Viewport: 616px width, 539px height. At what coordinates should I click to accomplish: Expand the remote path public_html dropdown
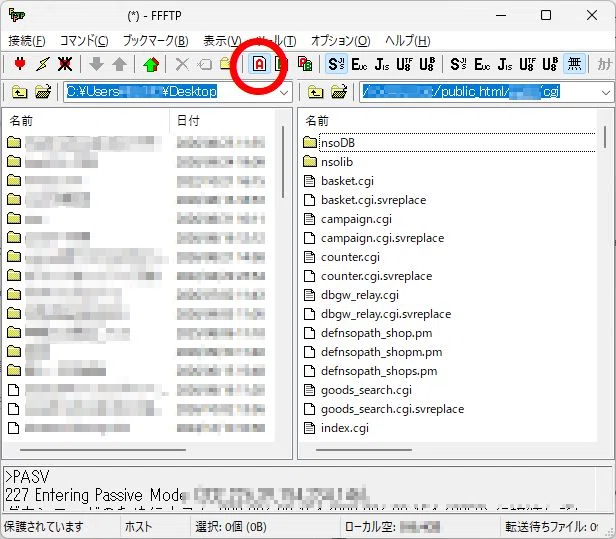pyautogui.click(x=606, y=93)
